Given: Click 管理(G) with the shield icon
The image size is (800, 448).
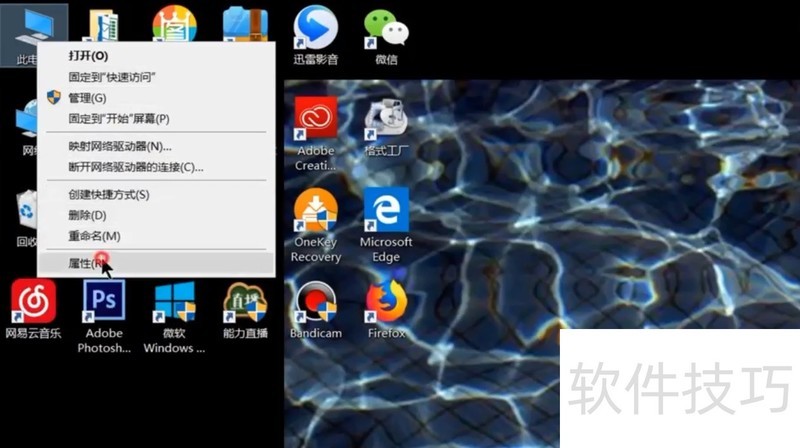Looking at the screenshot, I should pyautogui.click(x=87, y=98).
